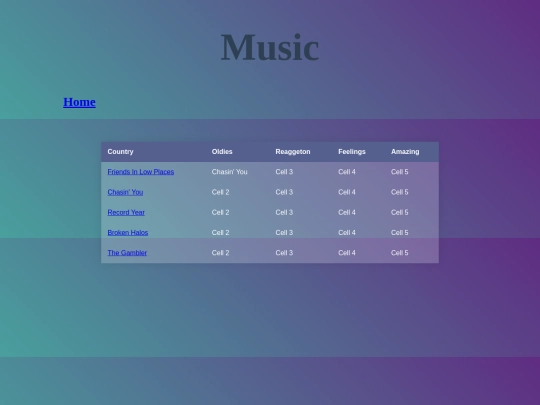Click Cell 3 in the Chasin' You link row

point(284,192)
